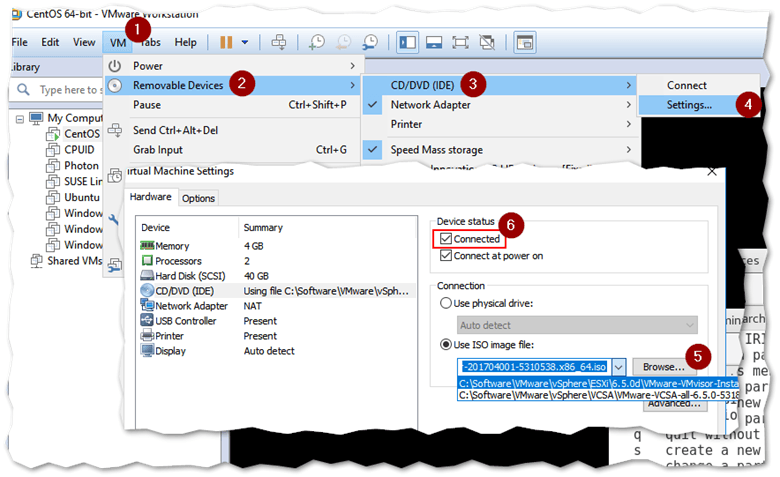
Task: Click the Shared VMs icon
Action: pos(36,261)
